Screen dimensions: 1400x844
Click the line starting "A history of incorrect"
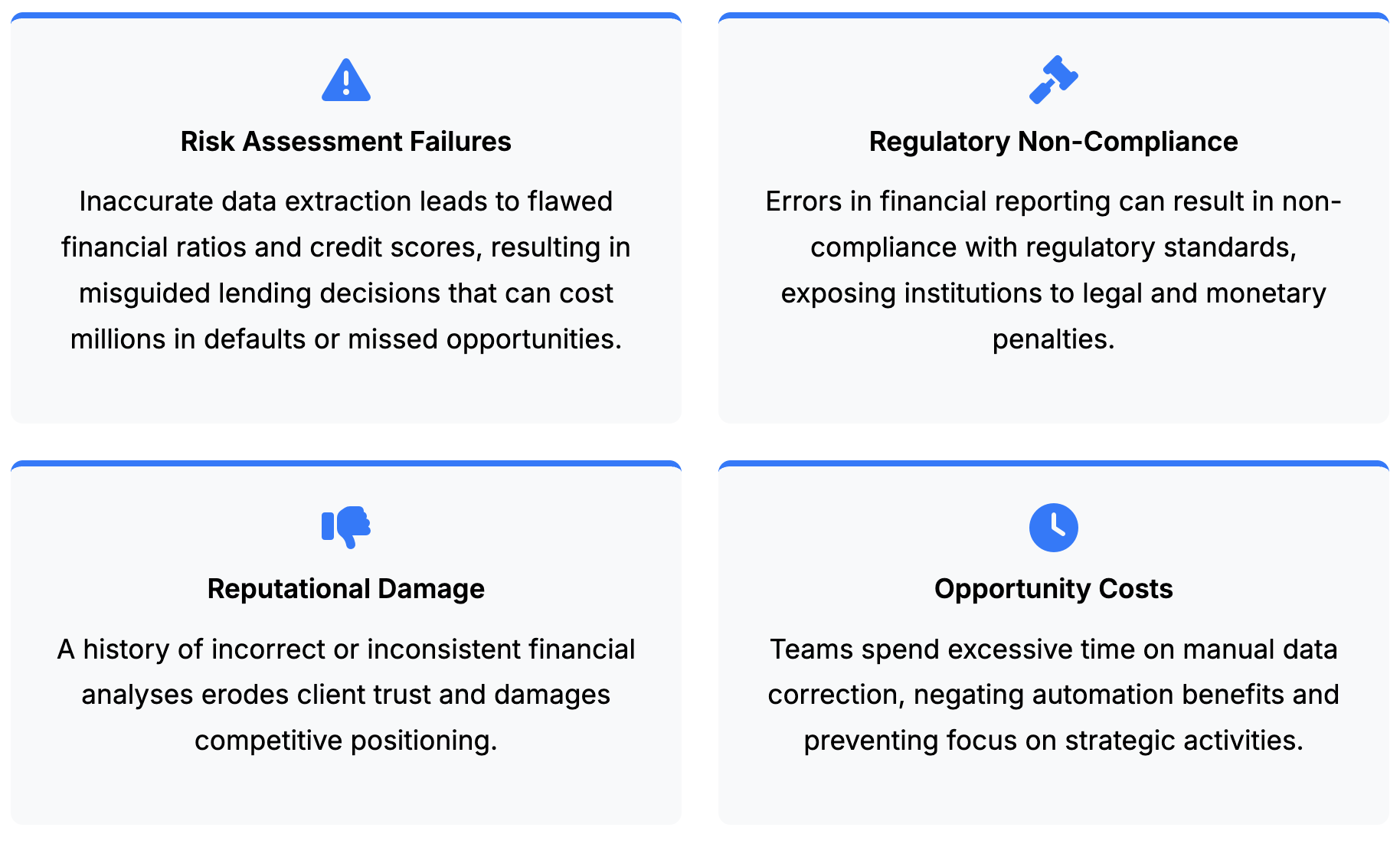click(346, 649)
